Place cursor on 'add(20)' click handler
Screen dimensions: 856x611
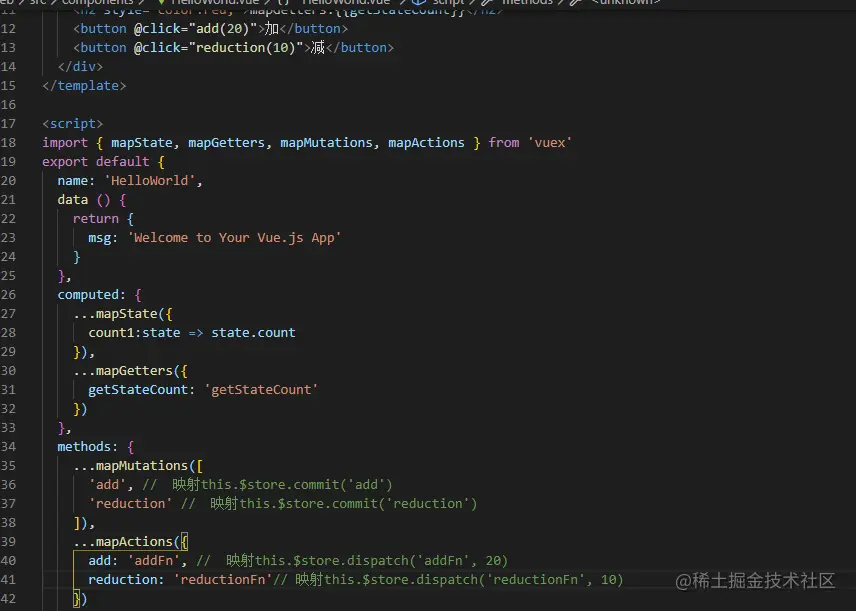pos(222,28)
